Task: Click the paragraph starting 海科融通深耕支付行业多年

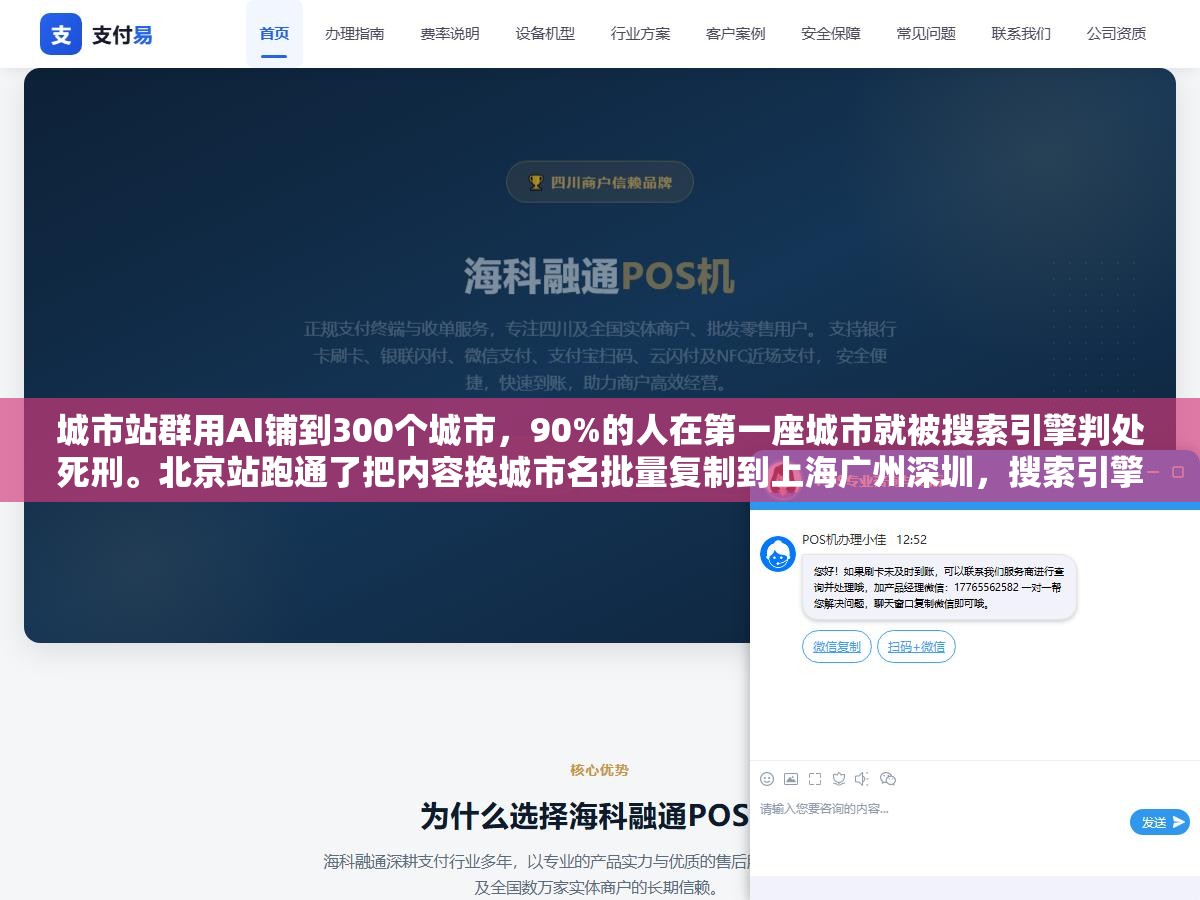Action: (x=537, y=873)
